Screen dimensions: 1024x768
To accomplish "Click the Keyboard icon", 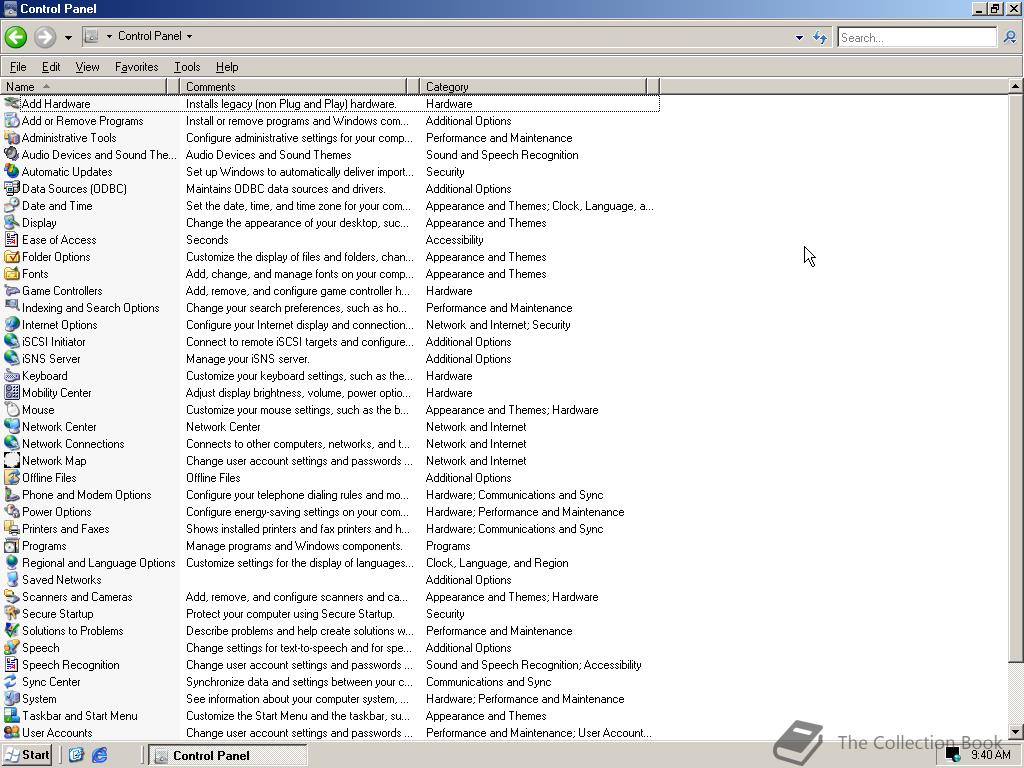I will 12,376.
